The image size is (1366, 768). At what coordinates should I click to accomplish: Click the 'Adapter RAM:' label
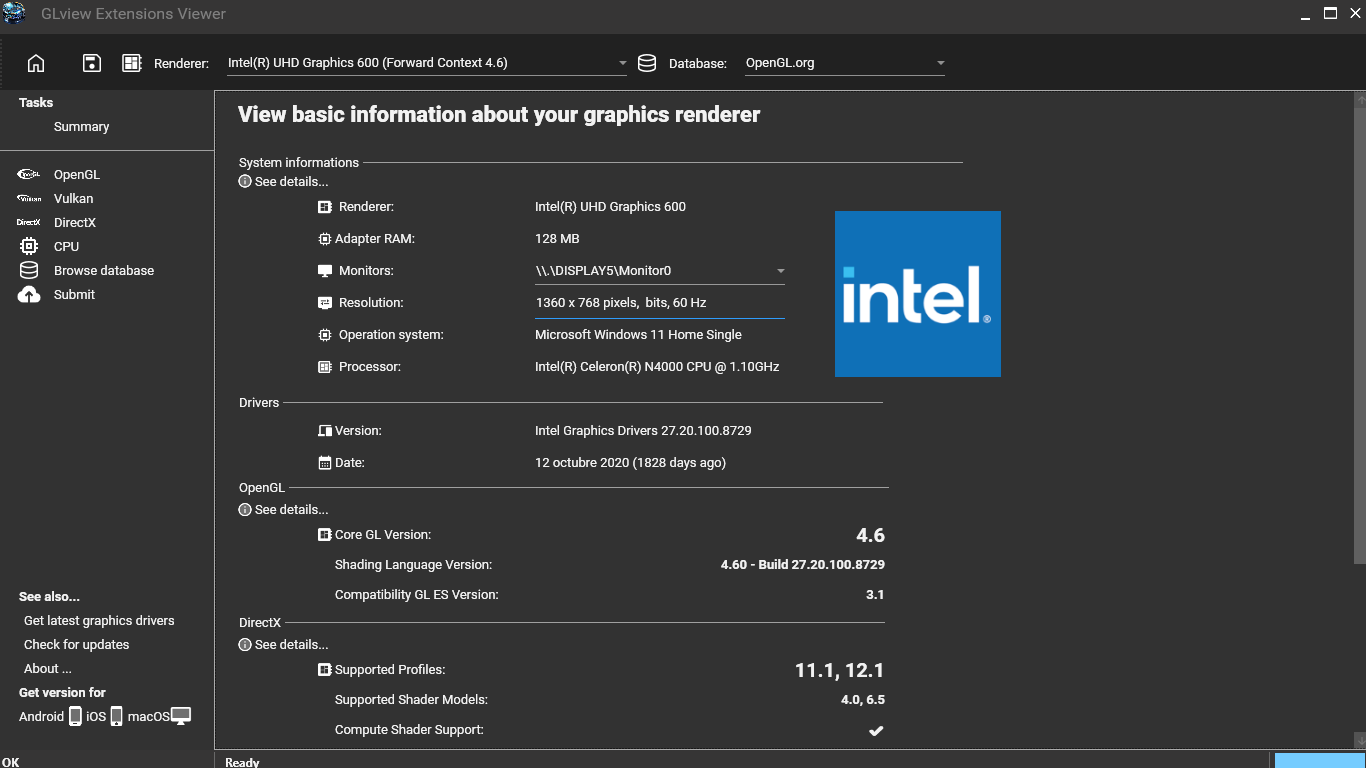coord(375,239)
